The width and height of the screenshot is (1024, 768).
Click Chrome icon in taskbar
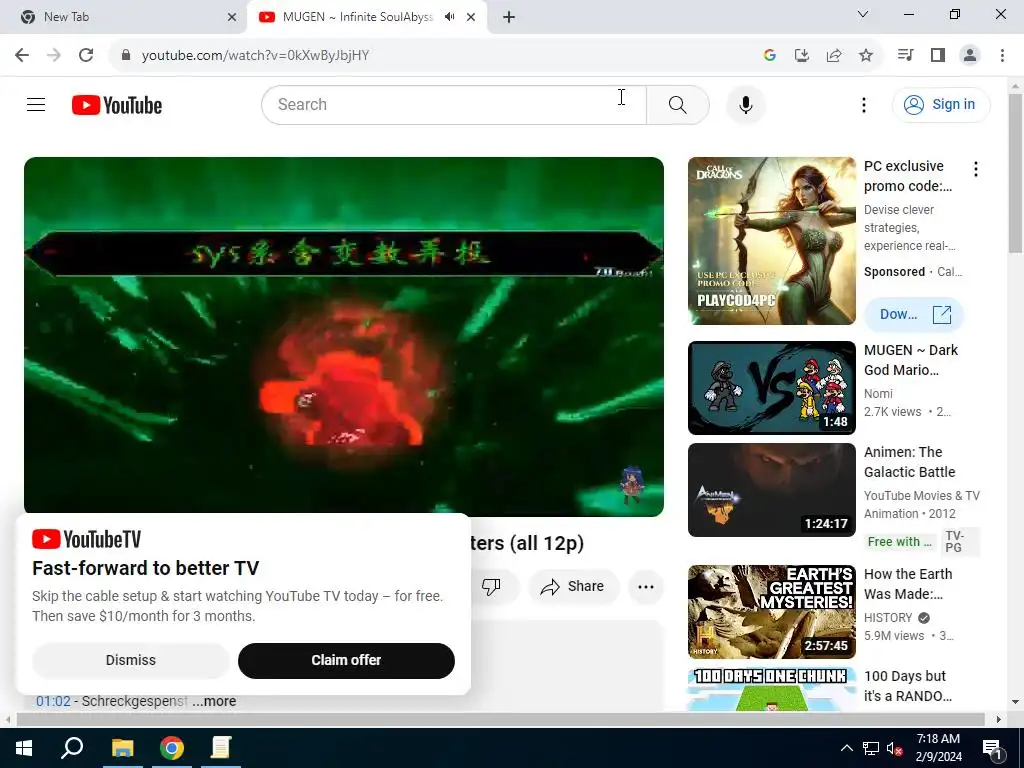[x=172, y=748]
